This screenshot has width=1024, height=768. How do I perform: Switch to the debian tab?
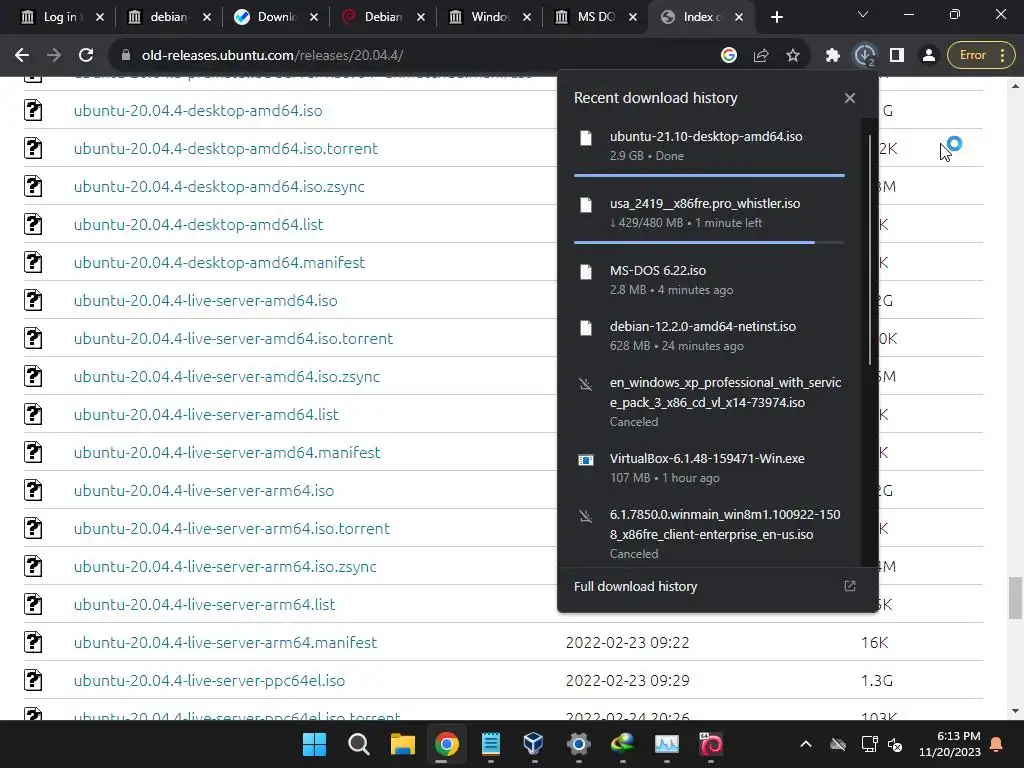169,18
